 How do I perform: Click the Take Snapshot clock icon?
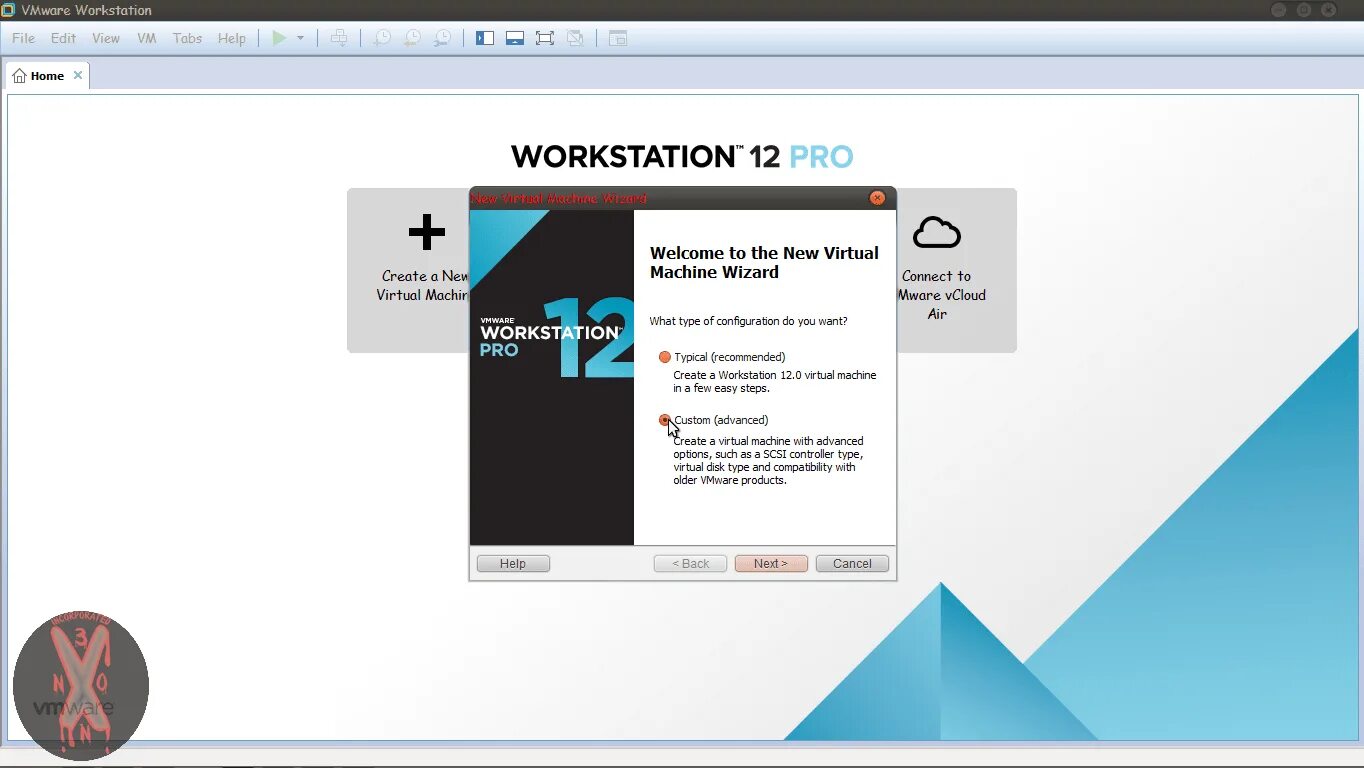click(x=382, y=38)
